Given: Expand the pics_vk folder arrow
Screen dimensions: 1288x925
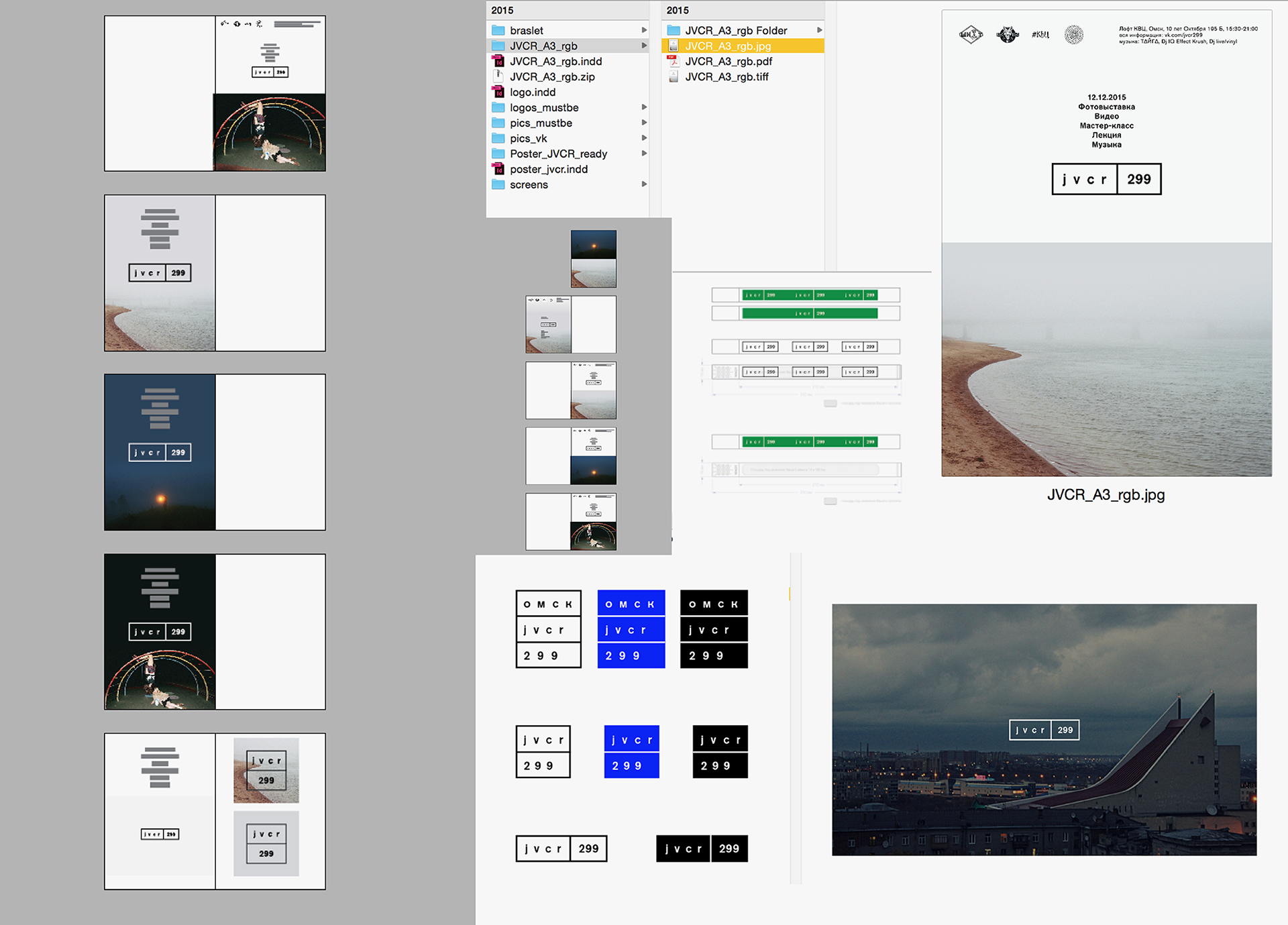Looking at the screenshot, I should [644, 138].
